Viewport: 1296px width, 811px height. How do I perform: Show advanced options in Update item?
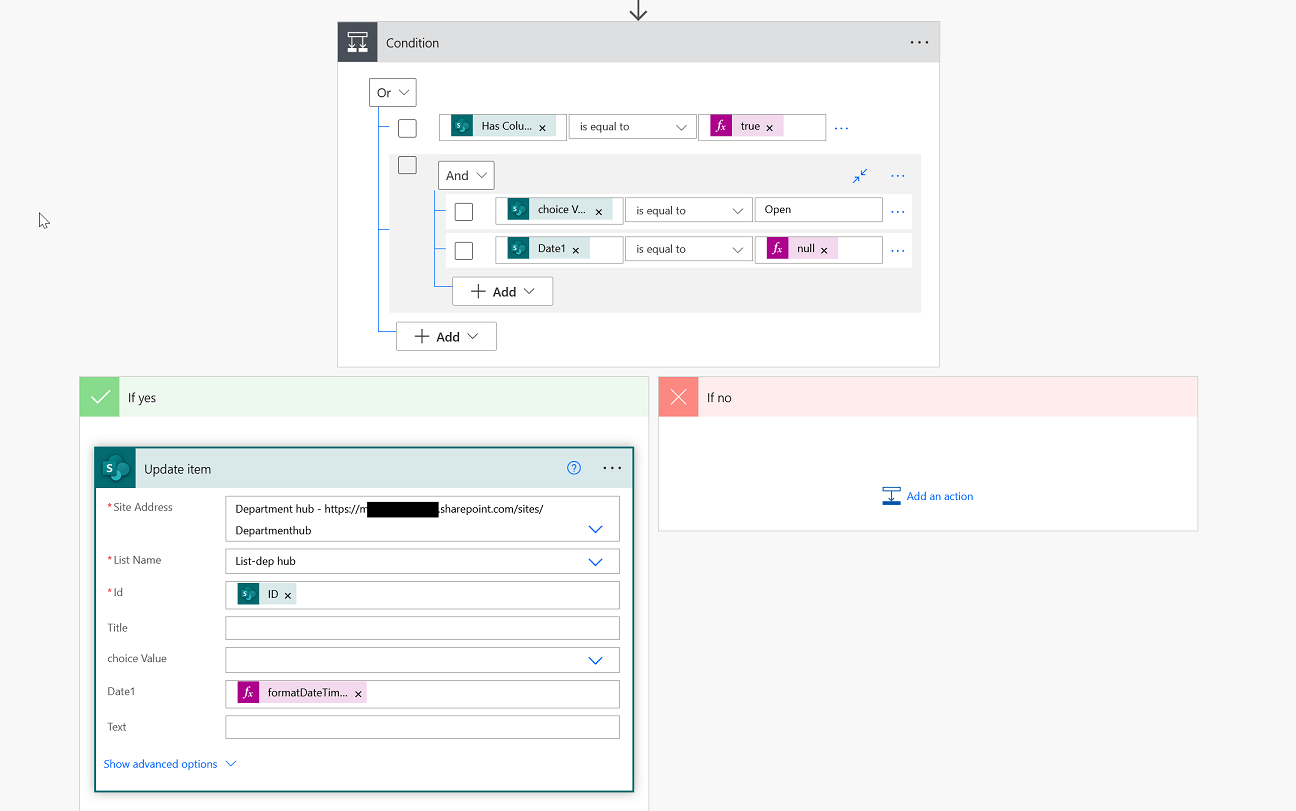point(170,764)
